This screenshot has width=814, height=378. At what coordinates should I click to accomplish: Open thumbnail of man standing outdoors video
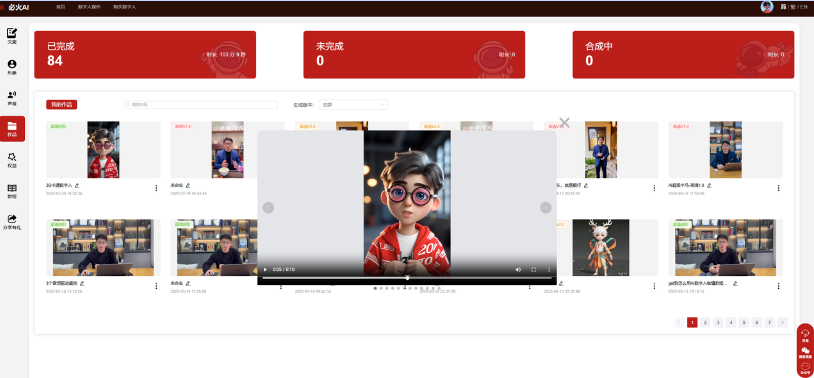tap(601, 150)
